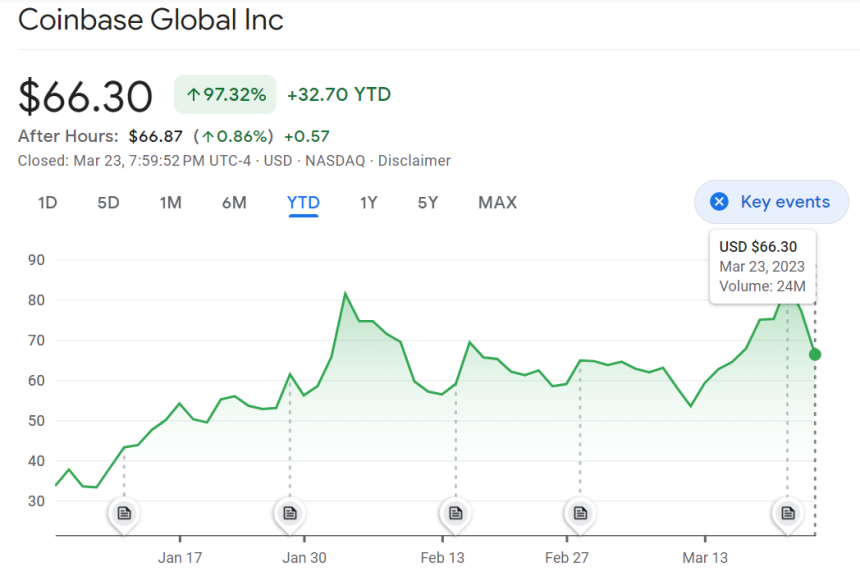Image resolution: width=860 pixels, height=576 pixels.
Task: Click the Coinbase Global Inc title
Action: point(151,20)
